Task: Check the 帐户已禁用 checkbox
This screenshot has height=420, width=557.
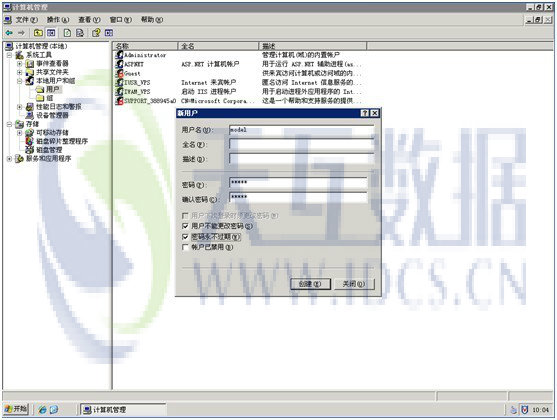Action: click(185, 247)
